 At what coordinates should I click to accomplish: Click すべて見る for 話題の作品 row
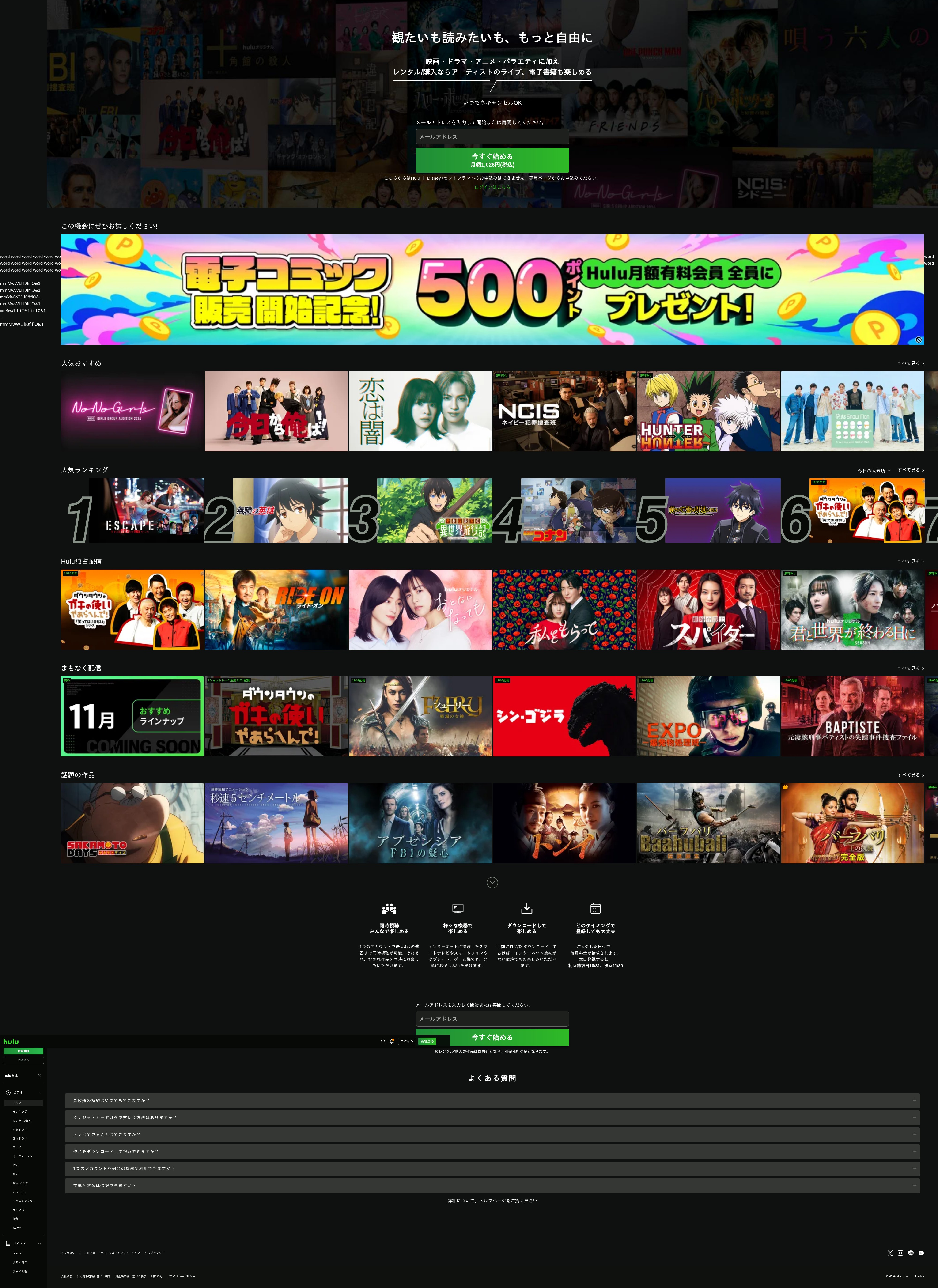(x=911, y=775)
